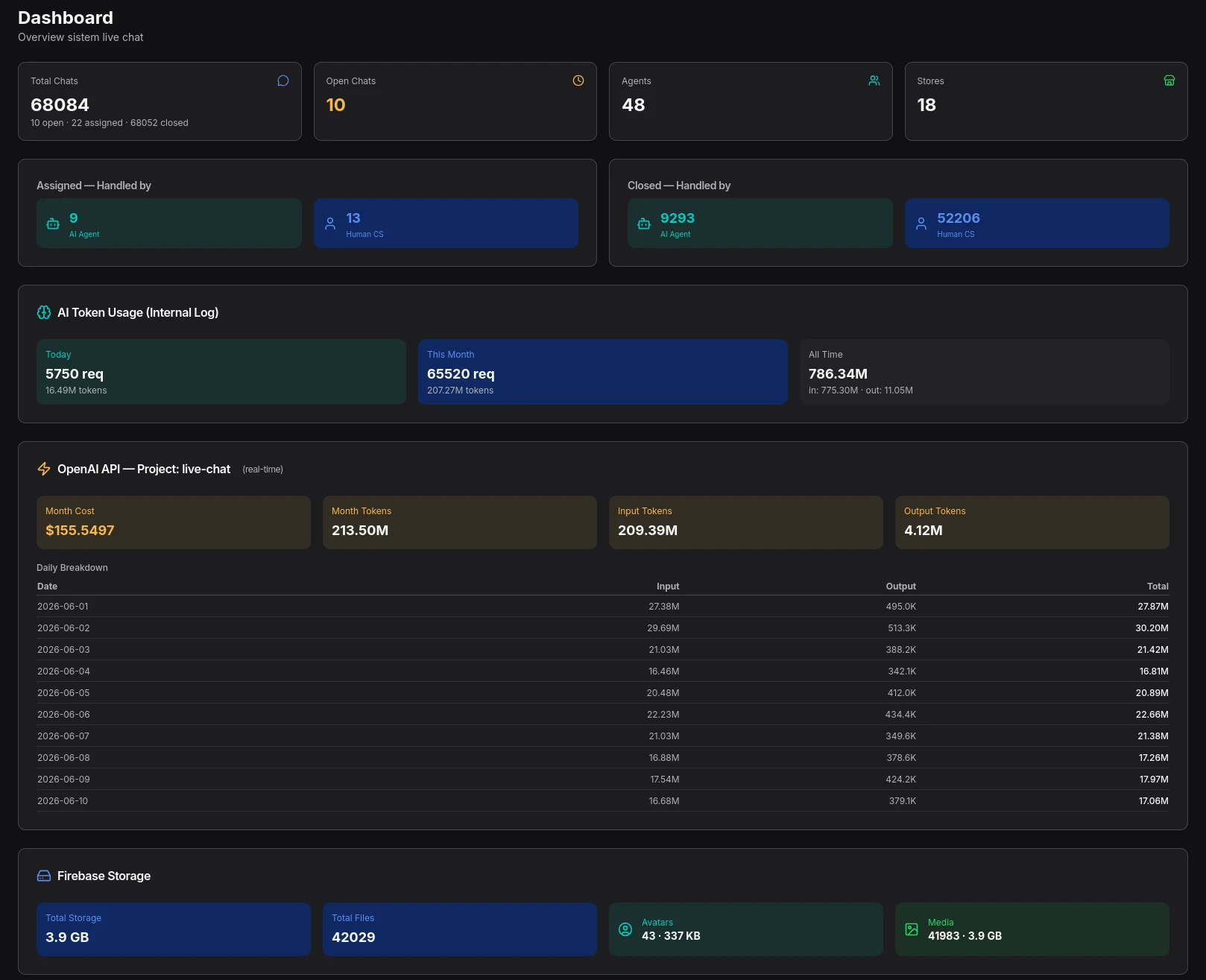1206x980 pixels.
Task: Click the brain icon next to AI Token Usage
Action: (x=44, y=312)
